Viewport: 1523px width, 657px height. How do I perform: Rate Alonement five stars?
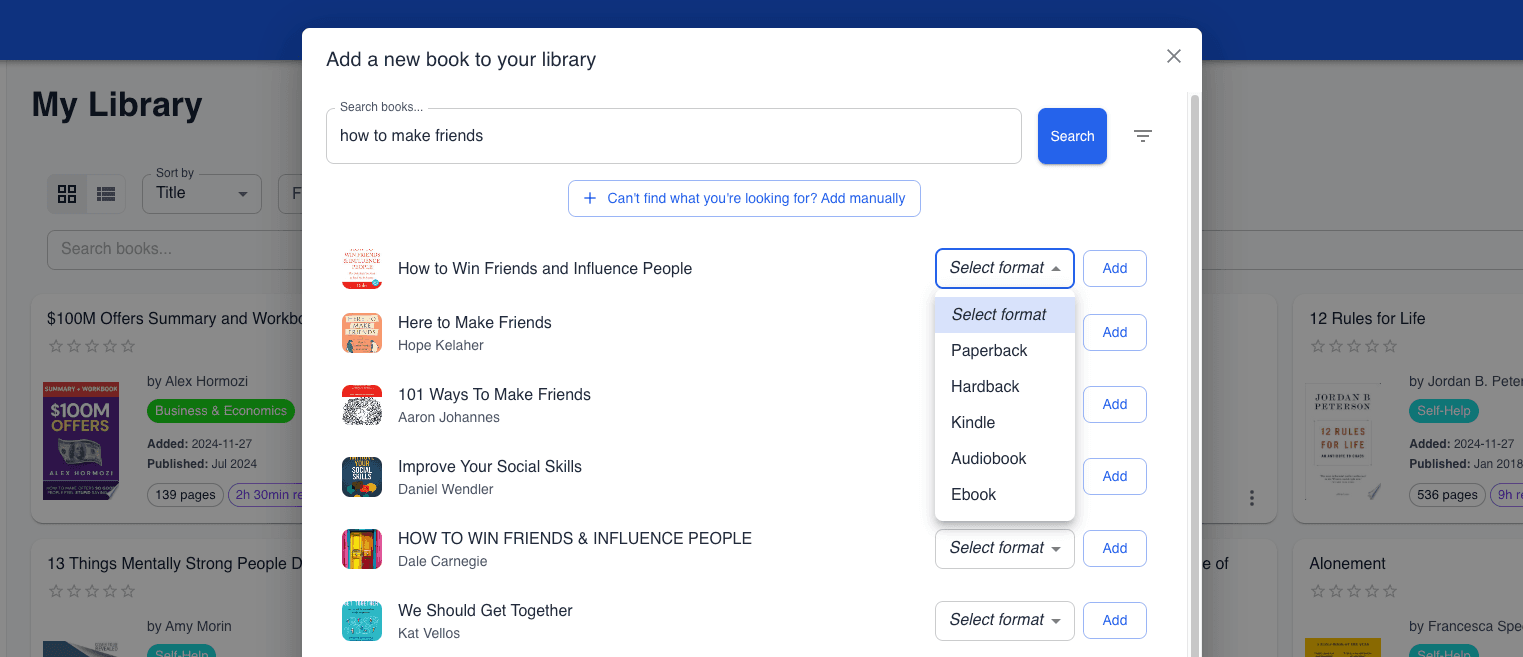point(1390,591)
